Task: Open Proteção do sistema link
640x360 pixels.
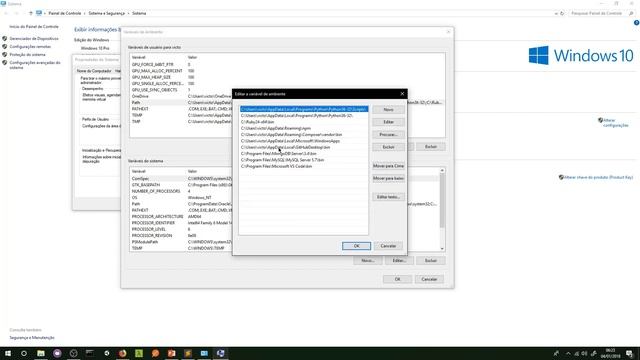Action: coord(27,54)
